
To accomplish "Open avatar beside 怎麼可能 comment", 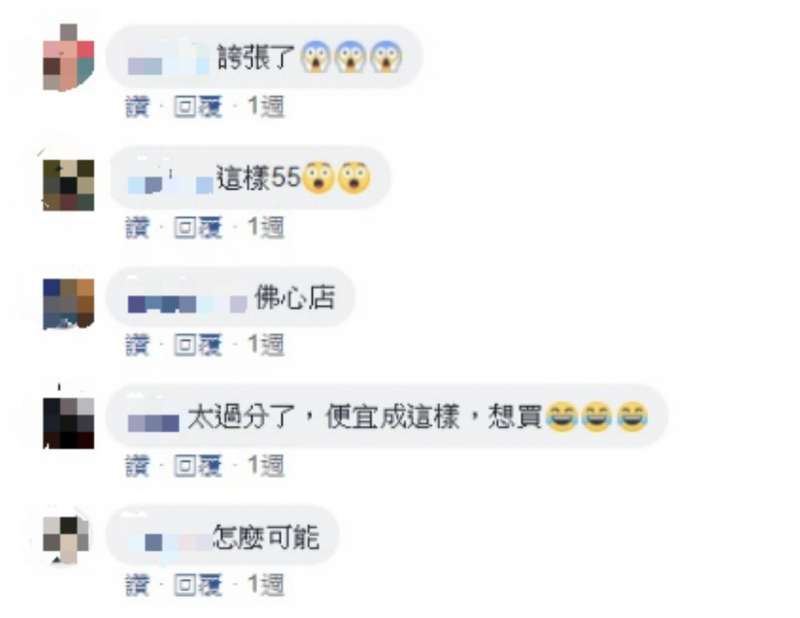I will [x=66, y=540].
